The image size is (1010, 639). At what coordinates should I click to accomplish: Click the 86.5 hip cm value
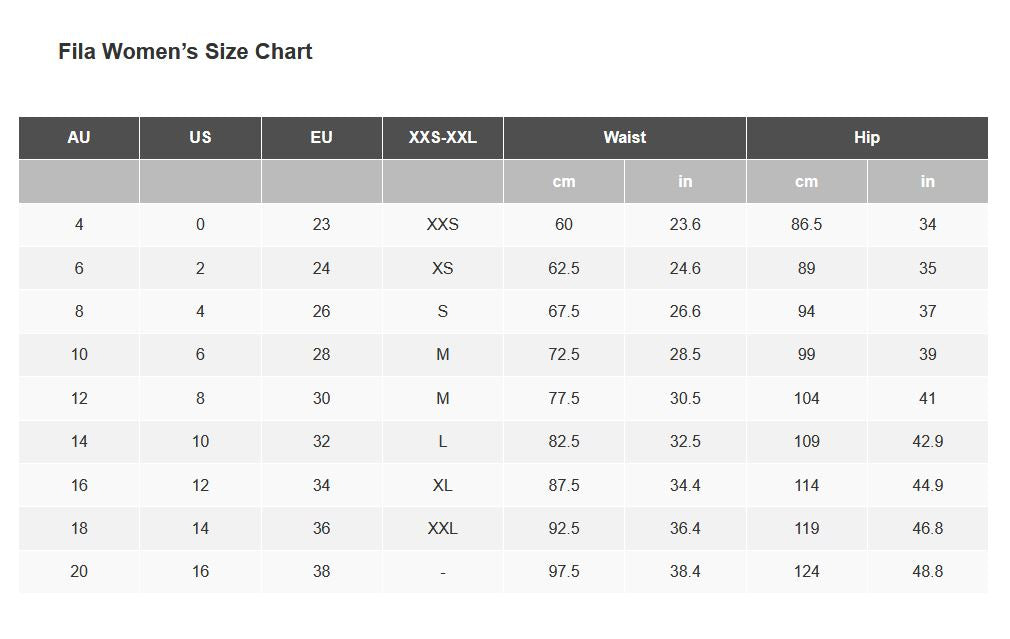click(x=806, y=225)
